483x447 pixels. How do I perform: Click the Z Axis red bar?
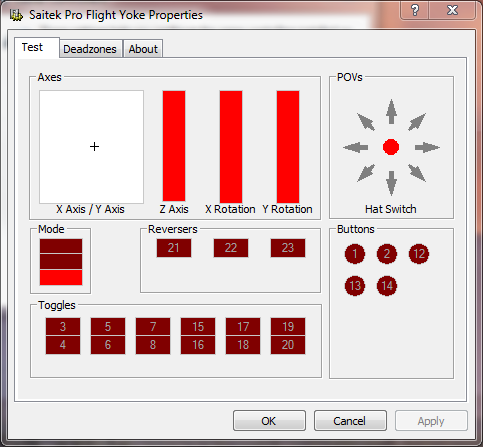tap(174, 146)
